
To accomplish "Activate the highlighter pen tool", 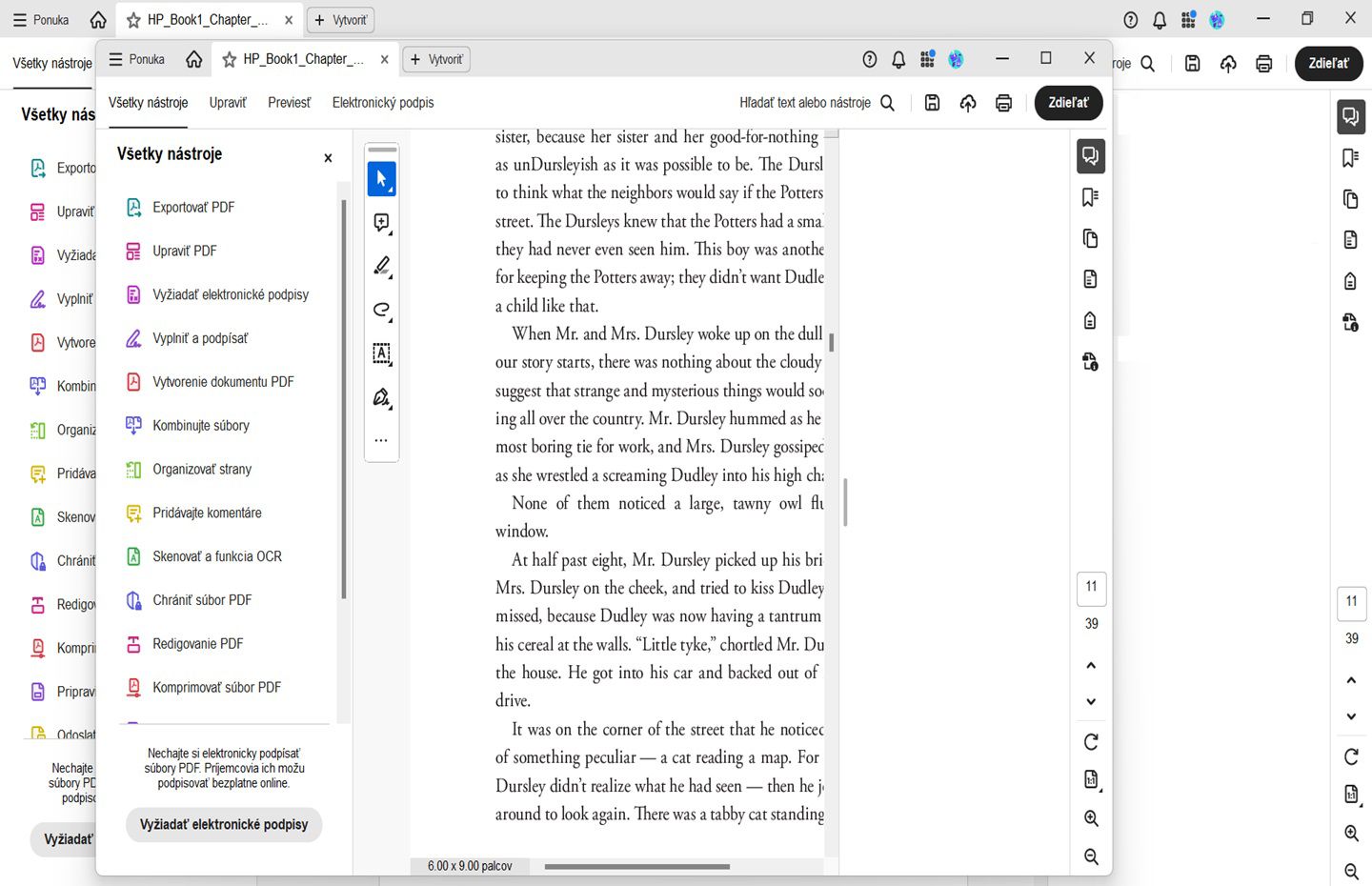I will 381,267.
